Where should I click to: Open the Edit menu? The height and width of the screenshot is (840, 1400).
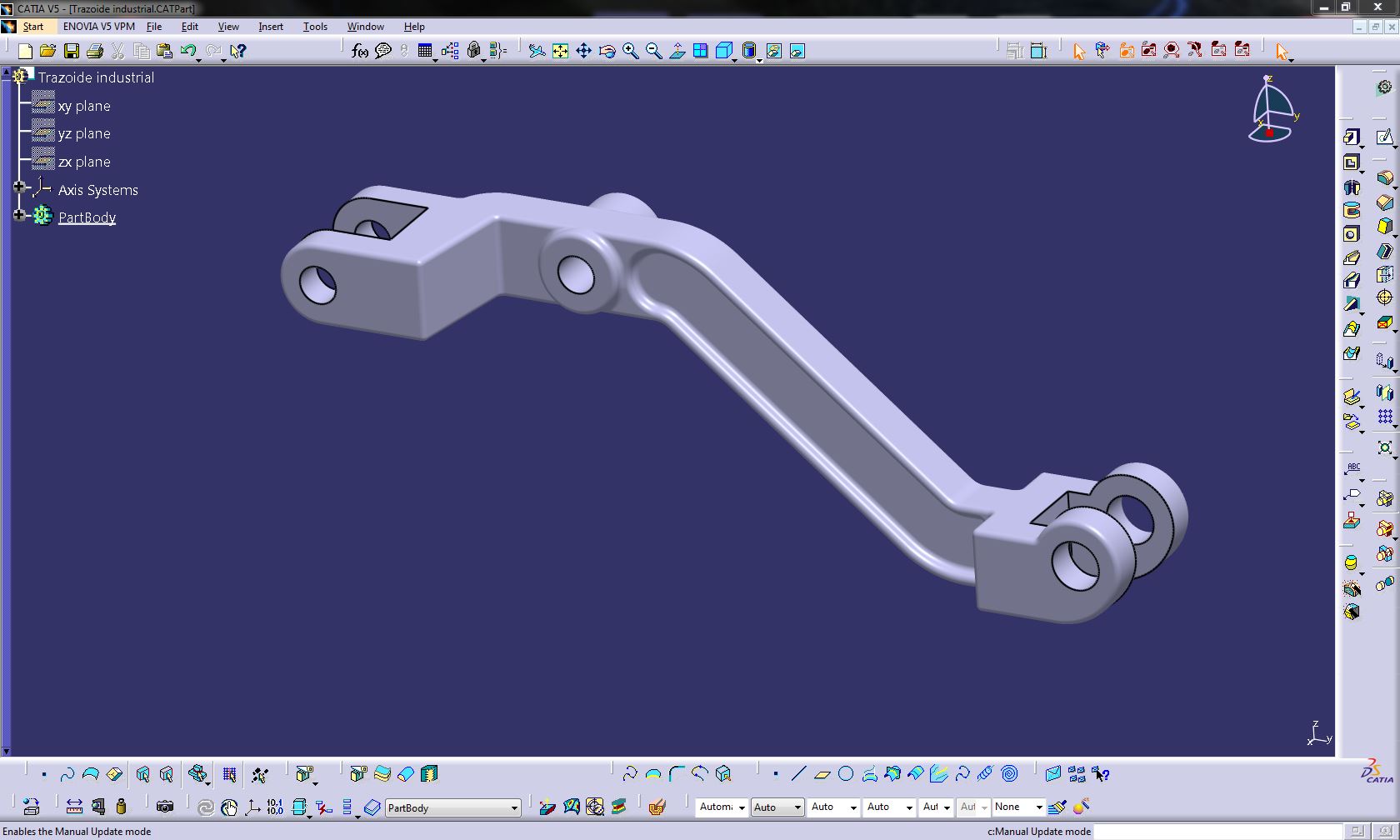[x=190, y=27]
